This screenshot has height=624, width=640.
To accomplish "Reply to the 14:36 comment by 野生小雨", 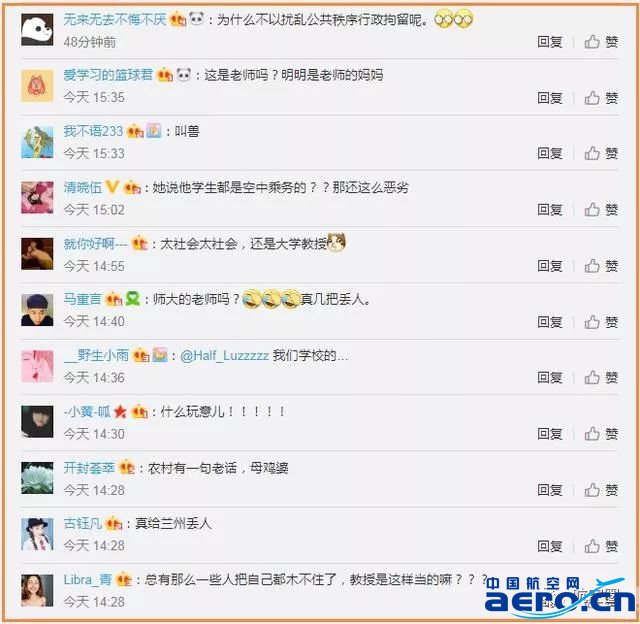I will pyautogui.click(x=550, y=378).
